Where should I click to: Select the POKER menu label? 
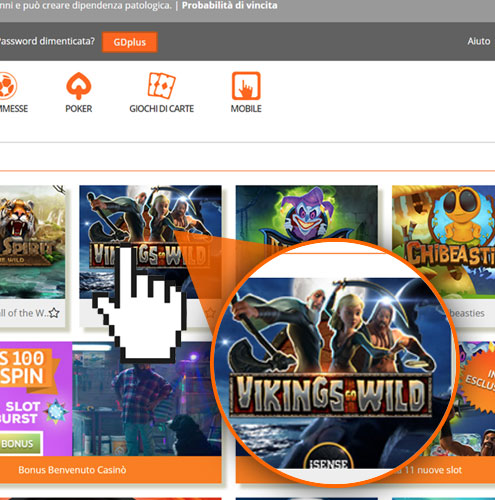click(x=79, y=109)
